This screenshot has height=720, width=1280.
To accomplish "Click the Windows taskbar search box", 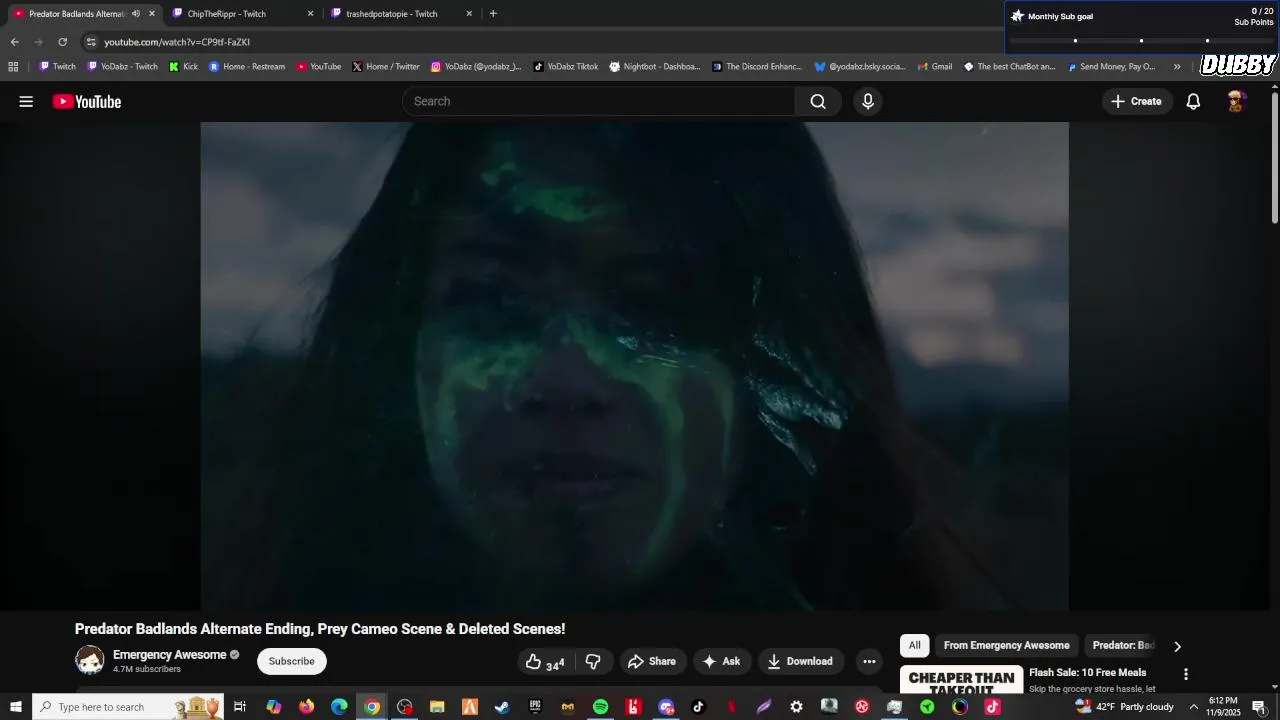I will point(128,707).
